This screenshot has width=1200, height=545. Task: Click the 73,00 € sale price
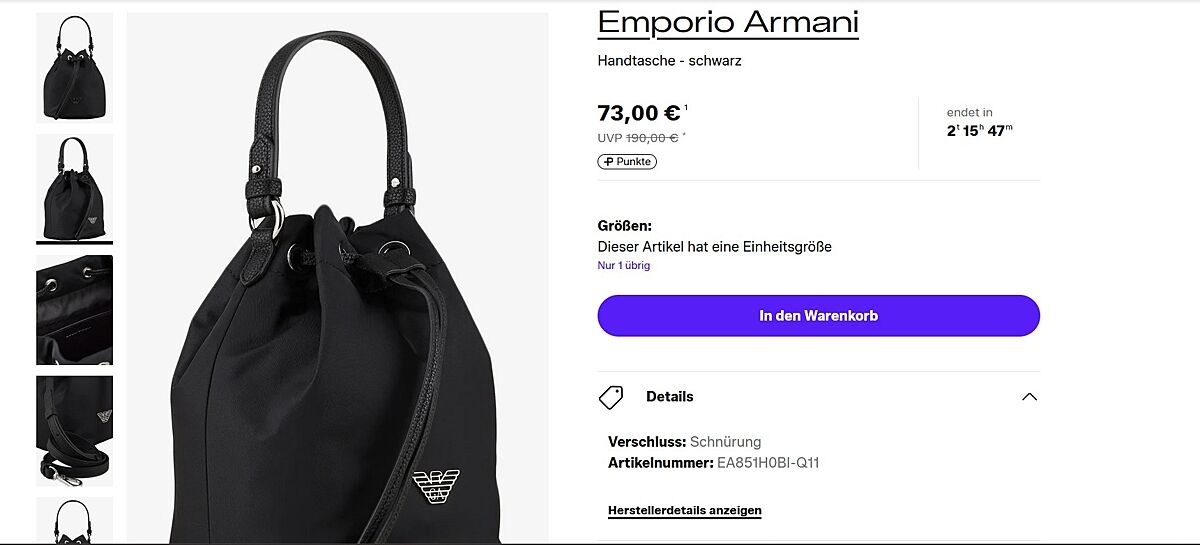pyautogui.click(x=639, y=113)
